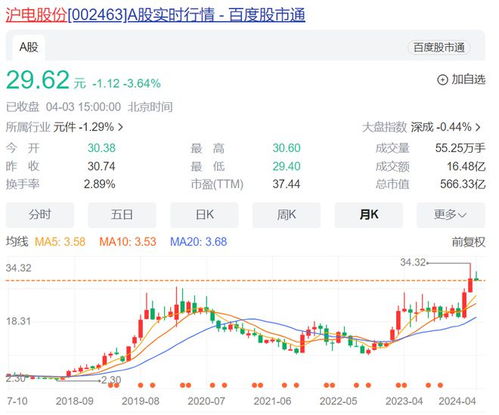Expand the chevron after 元件 -1.29%

click(121, 127)
